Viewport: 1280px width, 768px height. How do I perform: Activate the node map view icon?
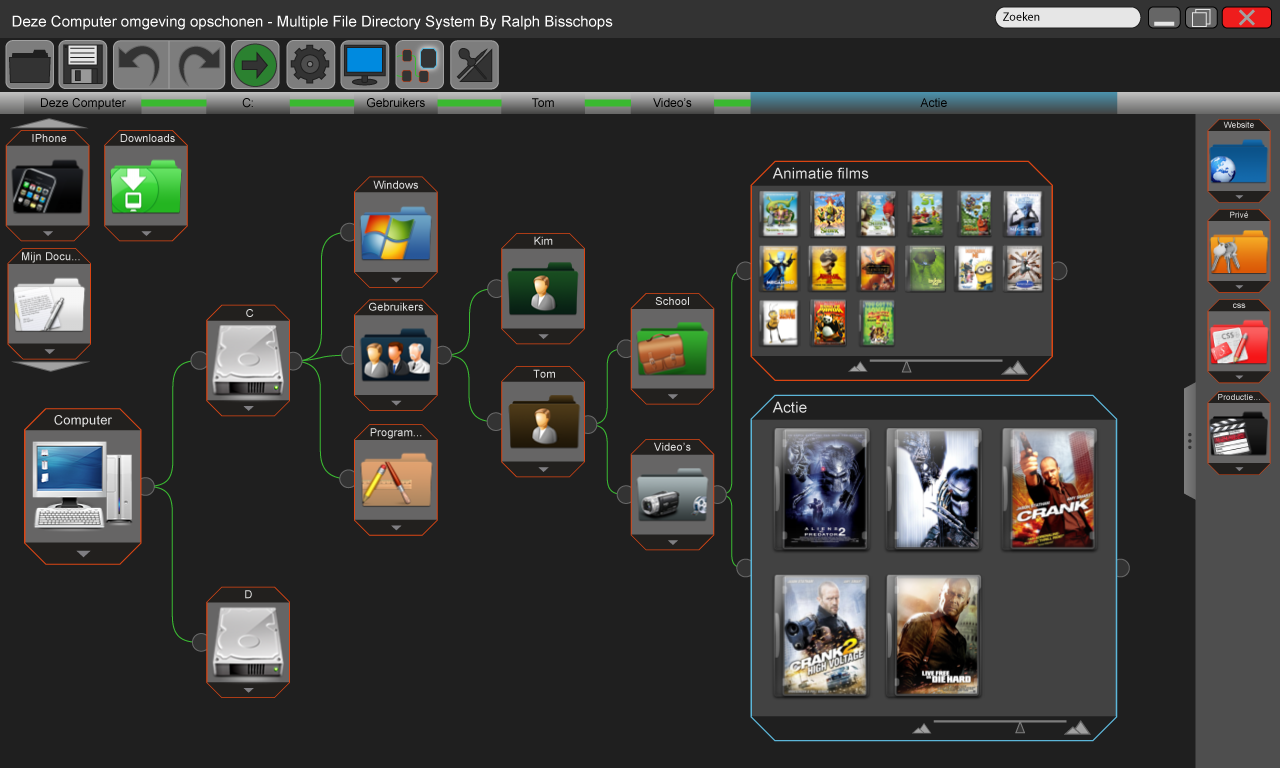[419, 64]
